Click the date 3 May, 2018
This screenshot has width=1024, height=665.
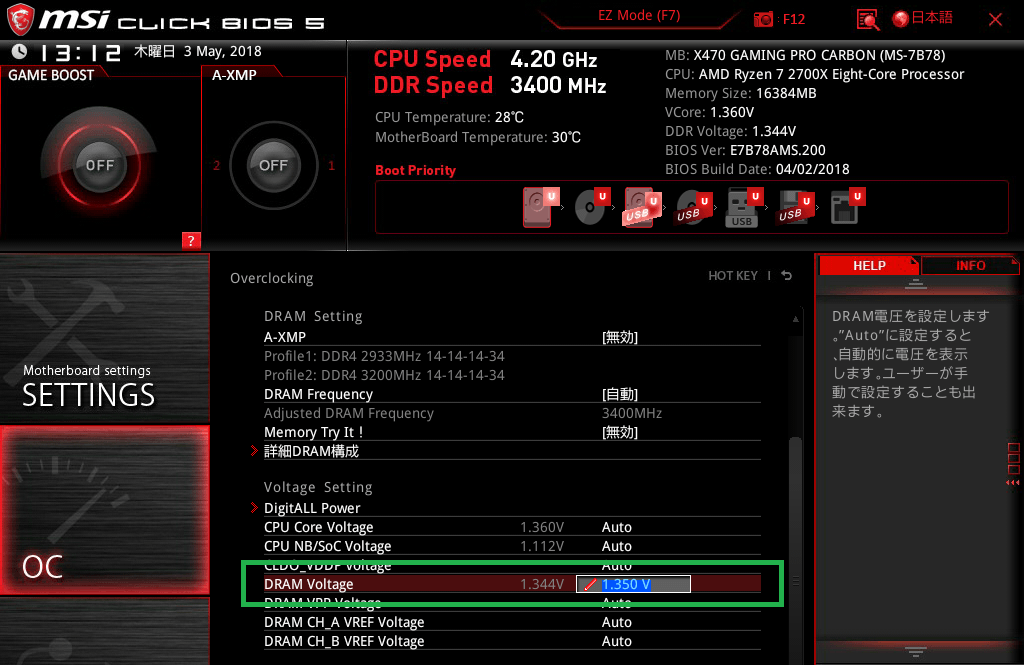point(223,51)
